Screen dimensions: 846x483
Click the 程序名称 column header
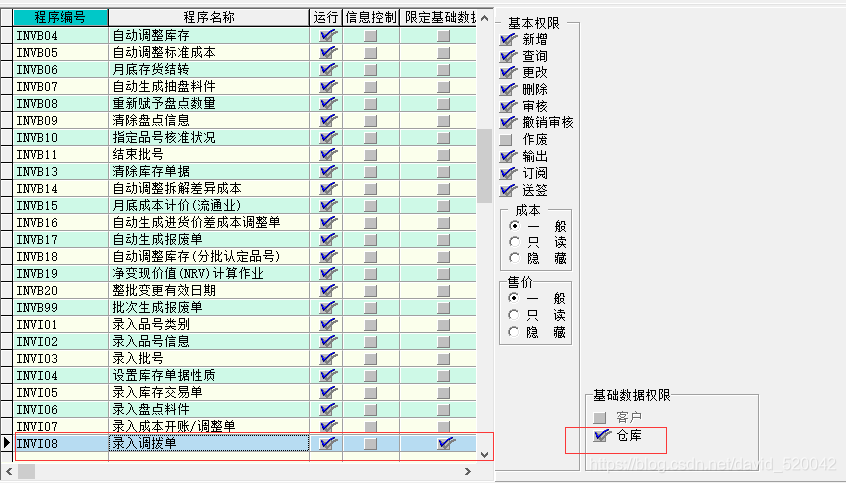[x=209, y=18]
